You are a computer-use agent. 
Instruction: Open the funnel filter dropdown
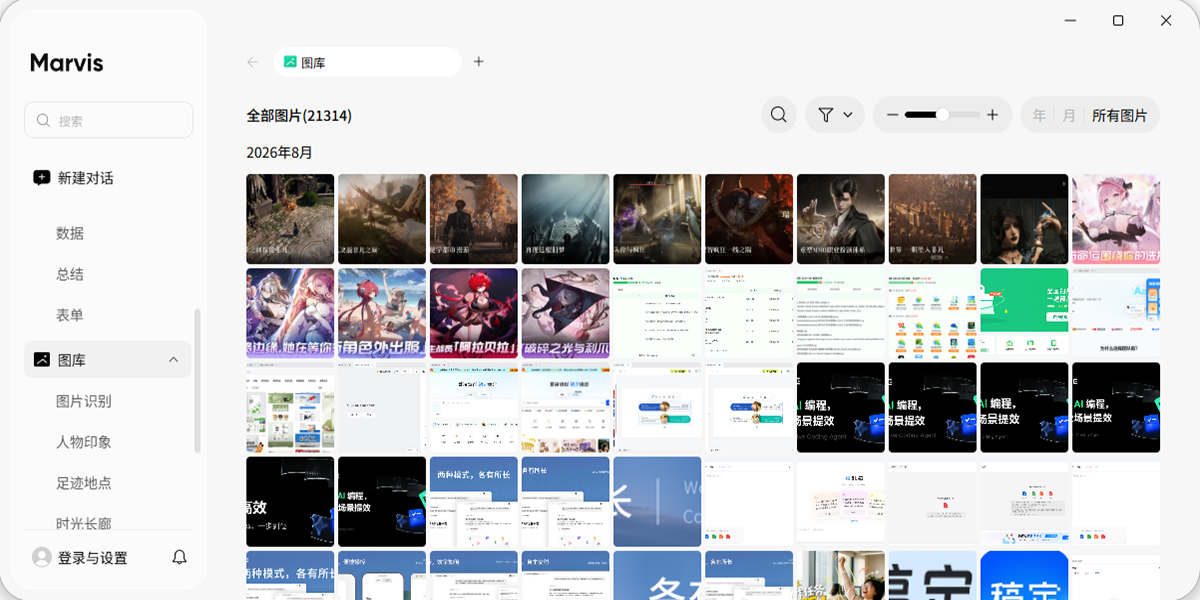point(835,115)
